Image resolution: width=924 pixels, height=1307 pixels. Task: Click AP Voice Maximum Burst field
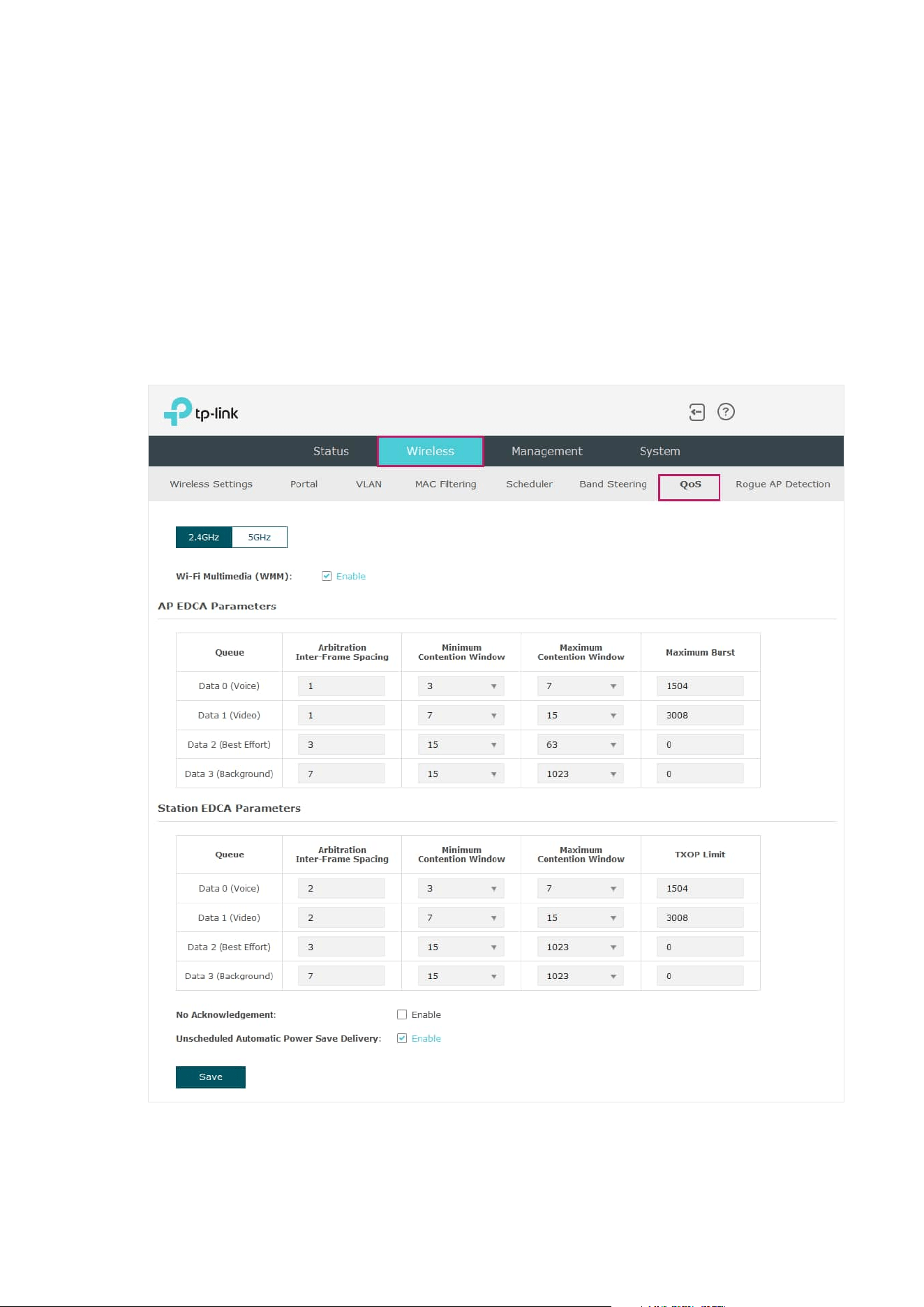click(x=700, y=686)
